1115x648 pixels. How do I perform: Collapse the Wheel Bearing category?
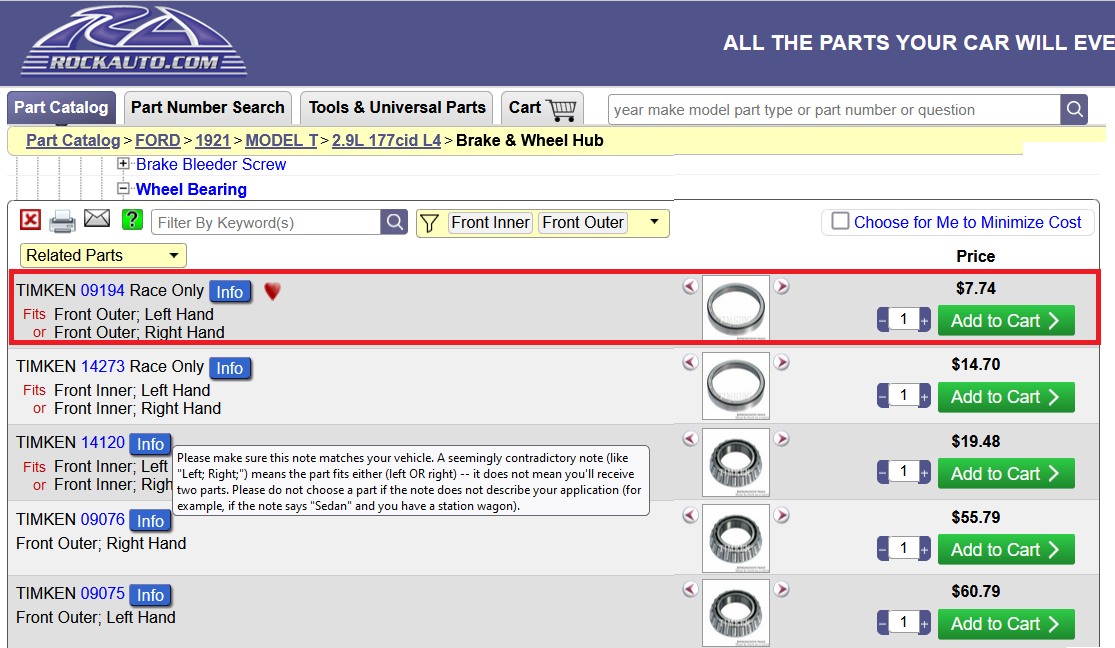123,188
